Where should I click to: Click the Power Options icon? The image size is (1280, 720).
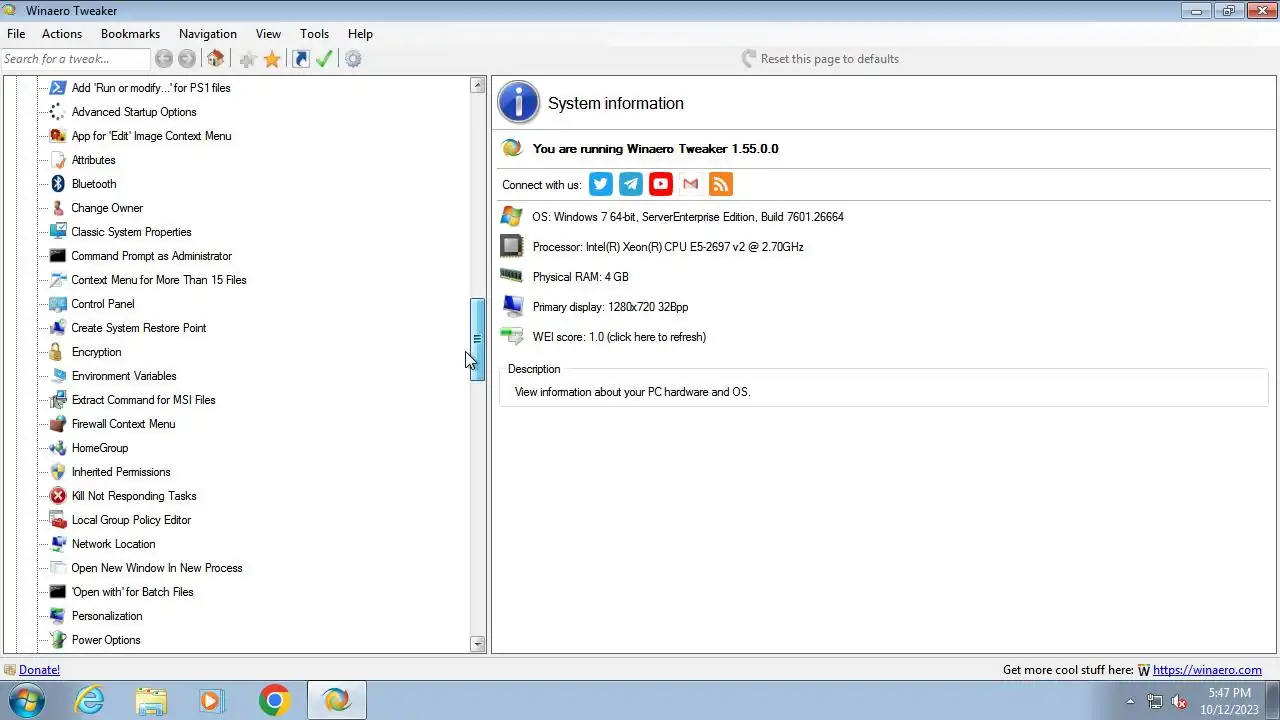(58, 640)
